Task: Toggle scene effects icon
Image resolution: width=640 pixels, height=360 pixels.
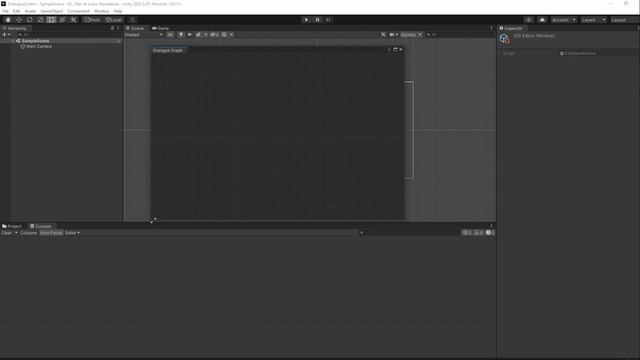Action: [198, 35]
